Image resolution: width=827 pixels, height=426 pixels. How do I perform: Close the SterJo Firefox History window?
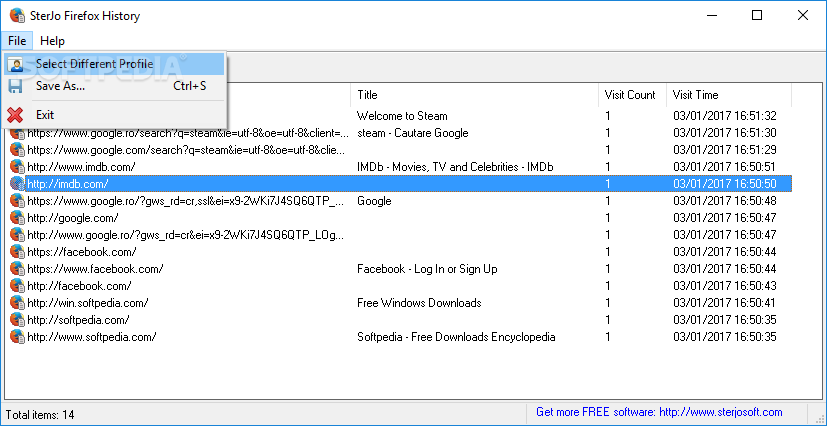click(803, 15)
